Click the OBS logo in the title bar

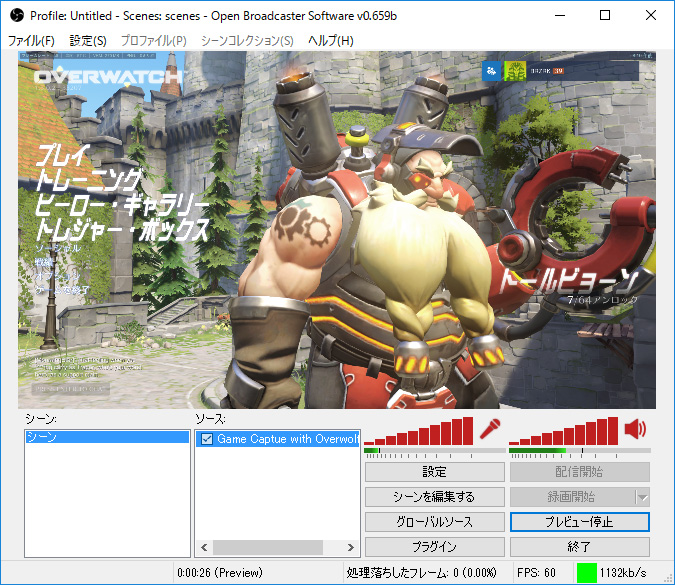click(16, 15)
